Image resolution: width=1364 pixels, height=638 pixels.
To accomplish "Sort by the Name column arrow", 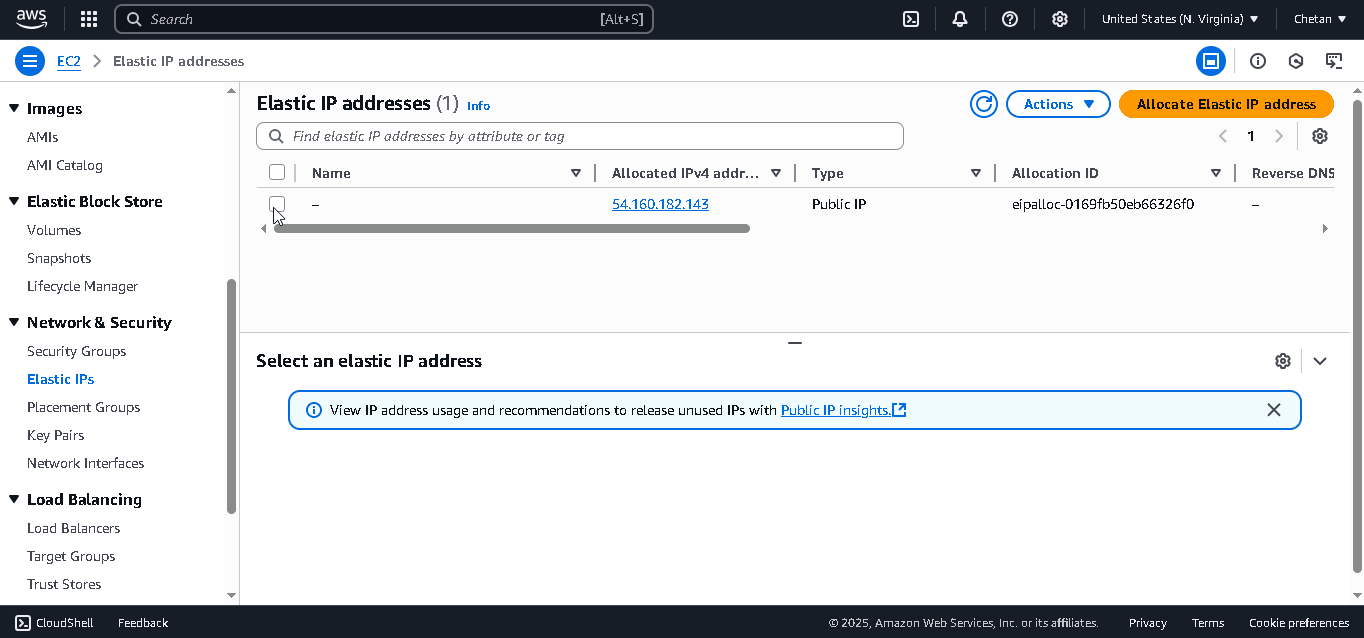I will click(576, 173).
